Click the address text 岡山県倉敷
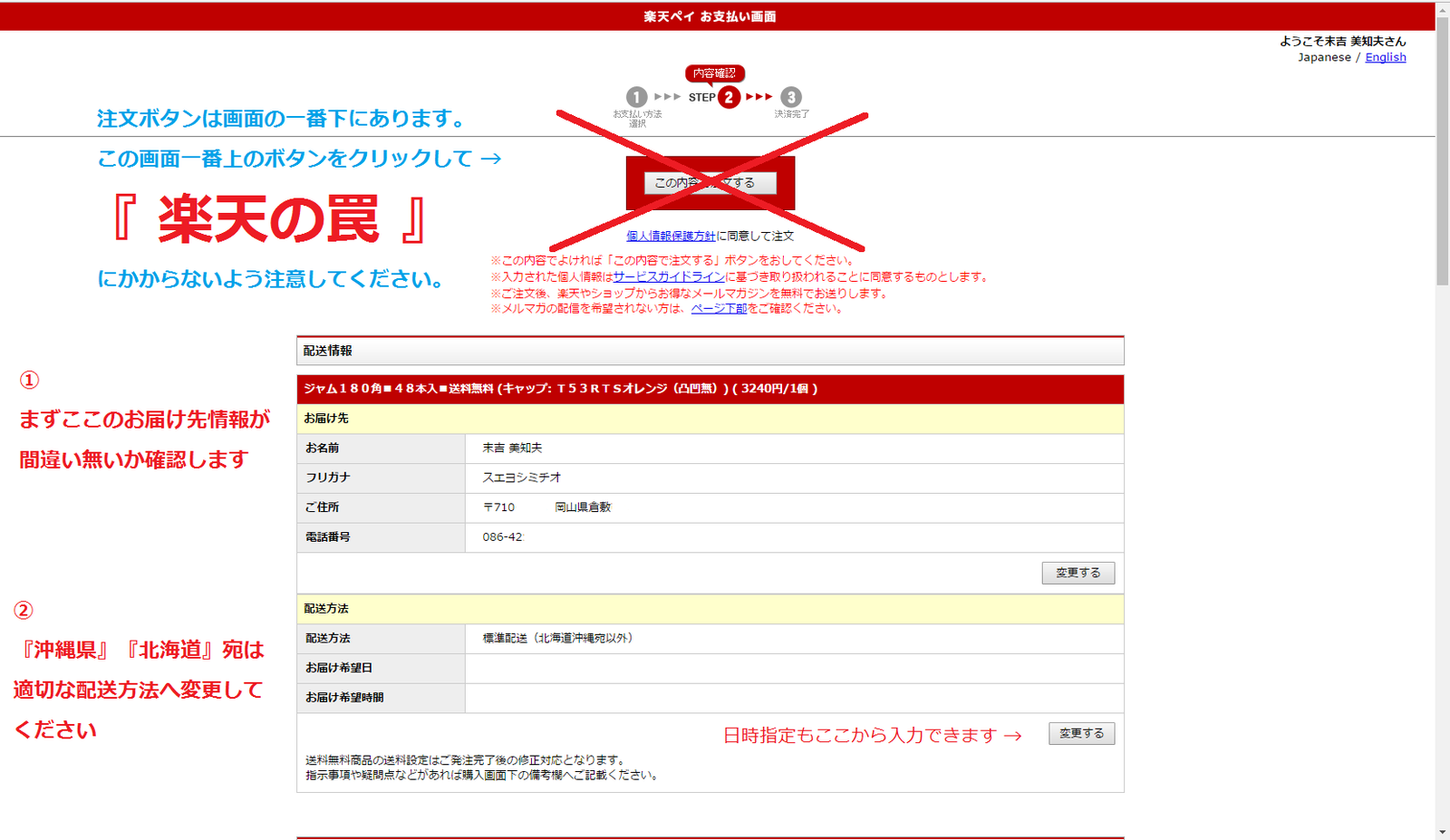 click(584, 507)
